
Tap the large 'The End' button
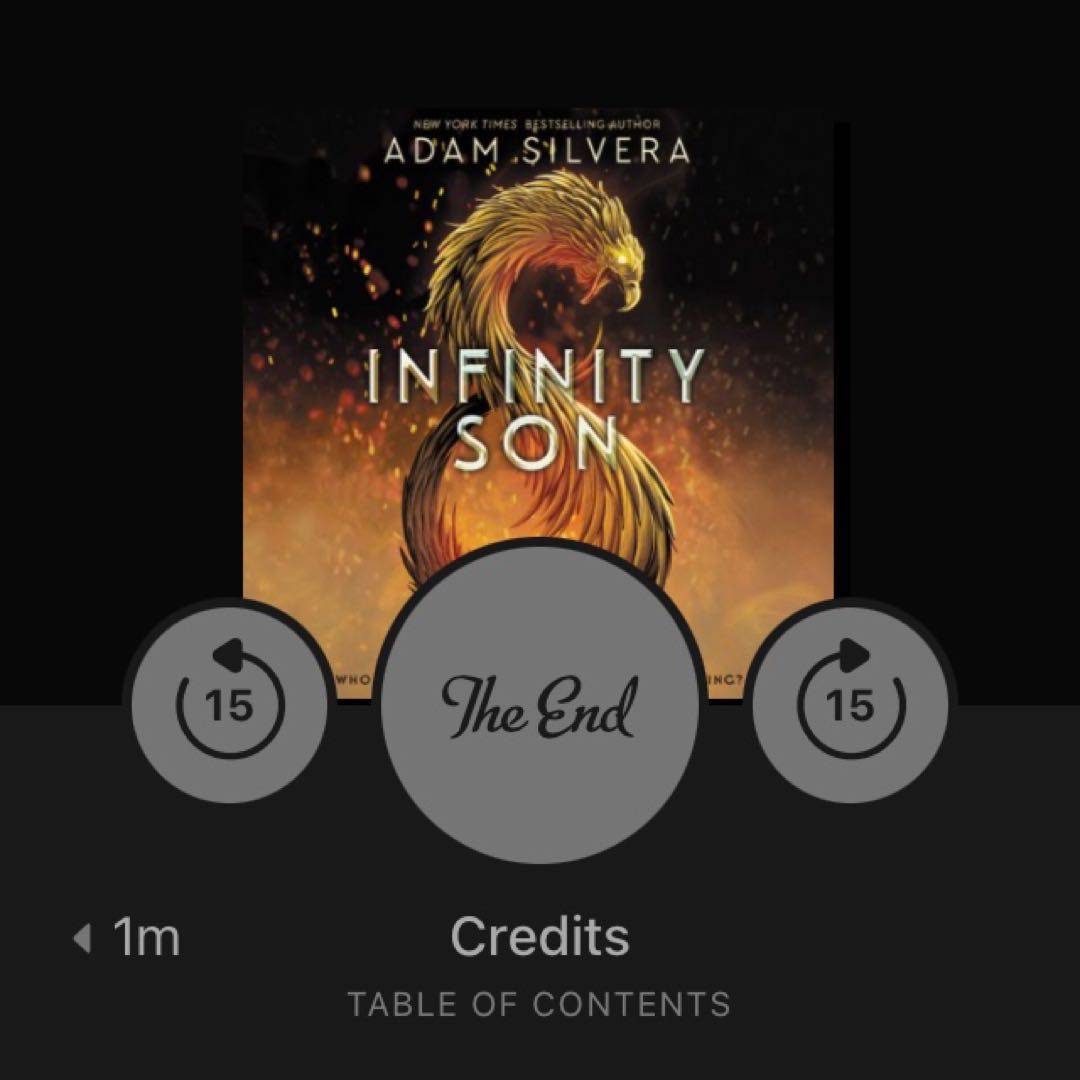(x=540, y=705)
